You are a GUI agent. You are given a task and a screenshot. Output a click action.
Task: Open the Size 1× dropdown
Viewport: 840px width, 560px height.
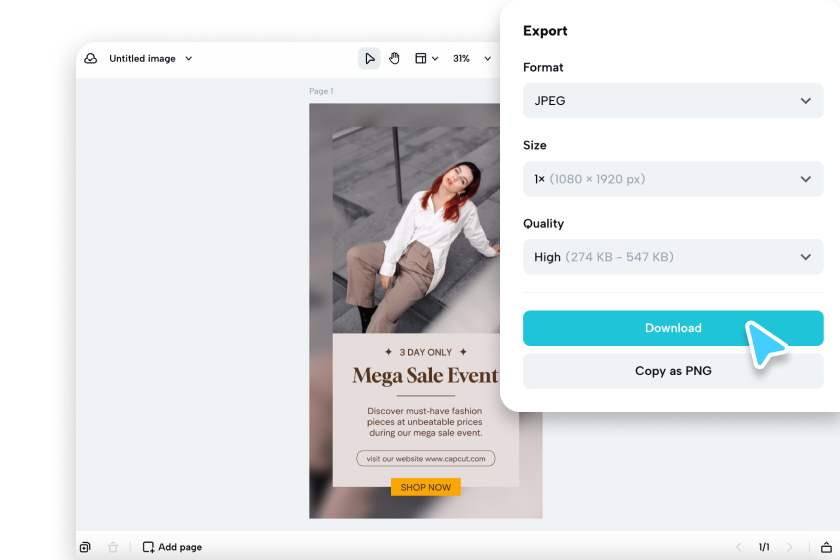coord(673,179)
